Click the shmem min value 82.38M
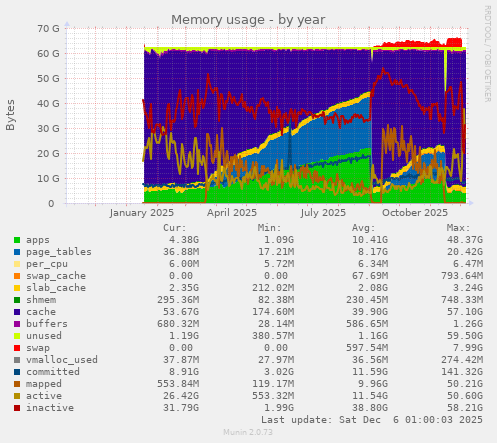Image resolution: width=497 pixels, height=443 pixels. click(276, 300)
